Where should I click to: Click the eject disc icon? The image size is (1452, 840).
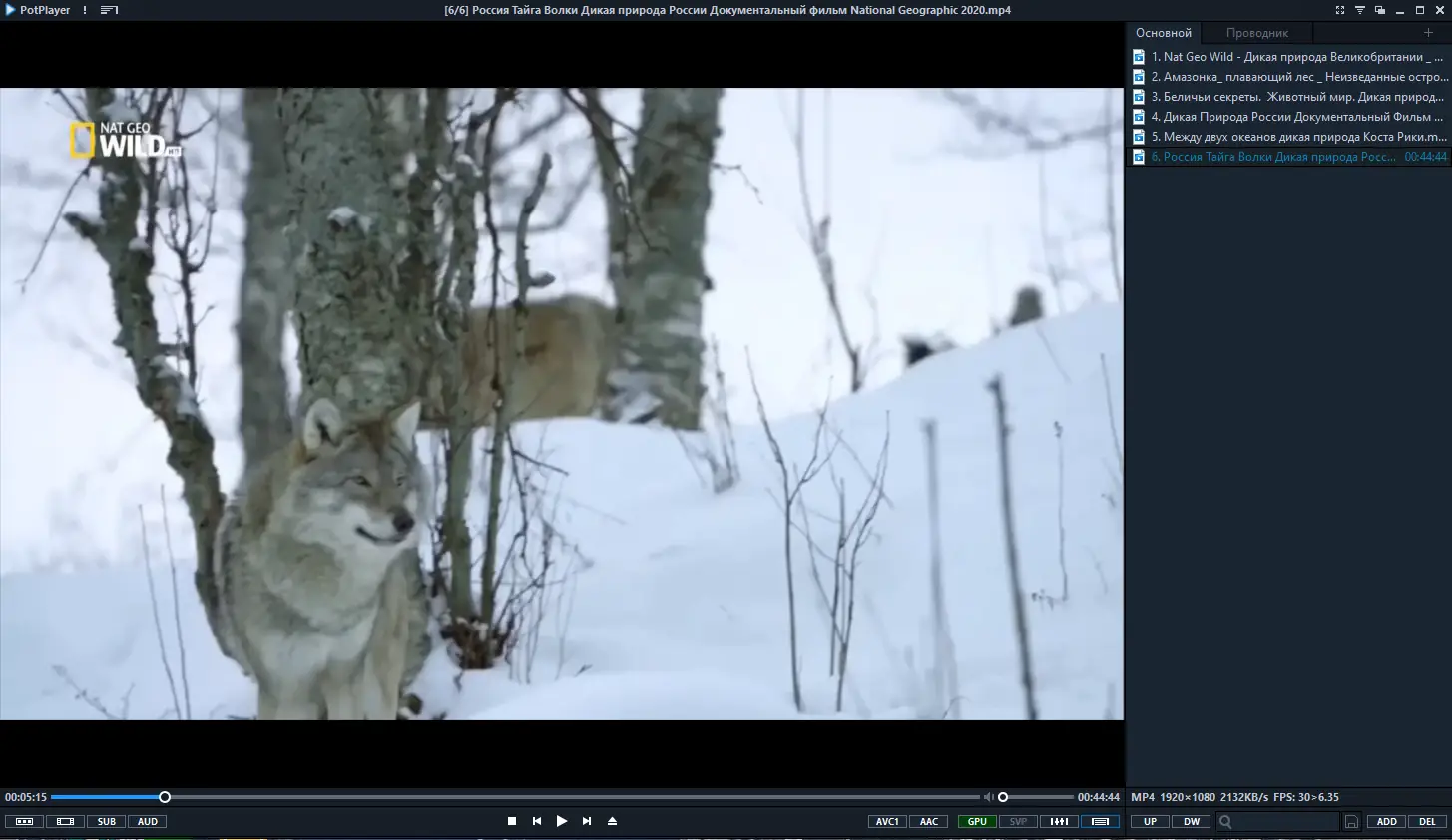(x=612, y=821)
